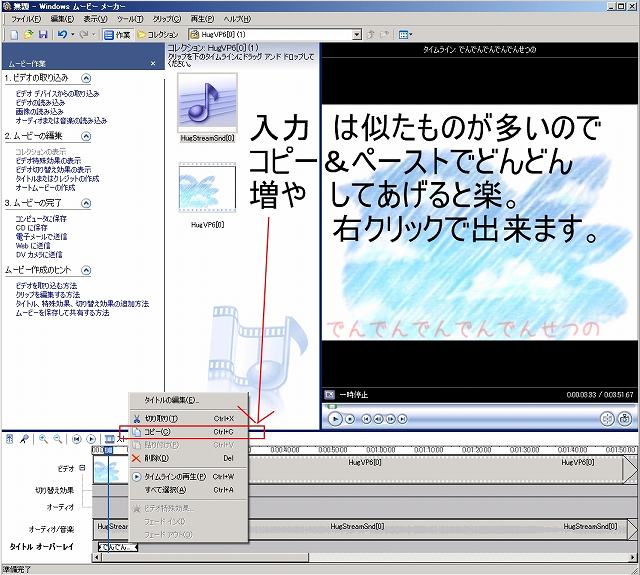Click ビデオを取り込む方法 hint link
Viewport: 640px width, 575px height.
click(x=46, y=285)
